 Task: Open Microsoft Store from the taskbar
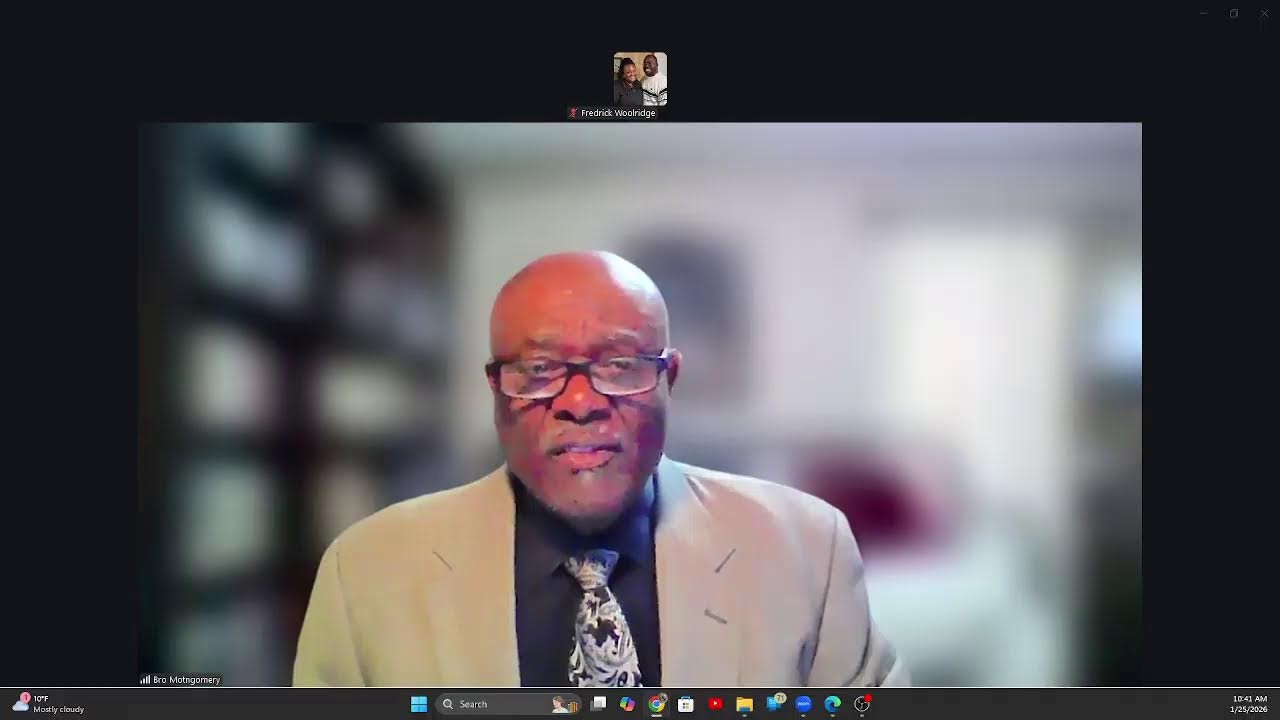pyautogui.click(x=686, y=704)
